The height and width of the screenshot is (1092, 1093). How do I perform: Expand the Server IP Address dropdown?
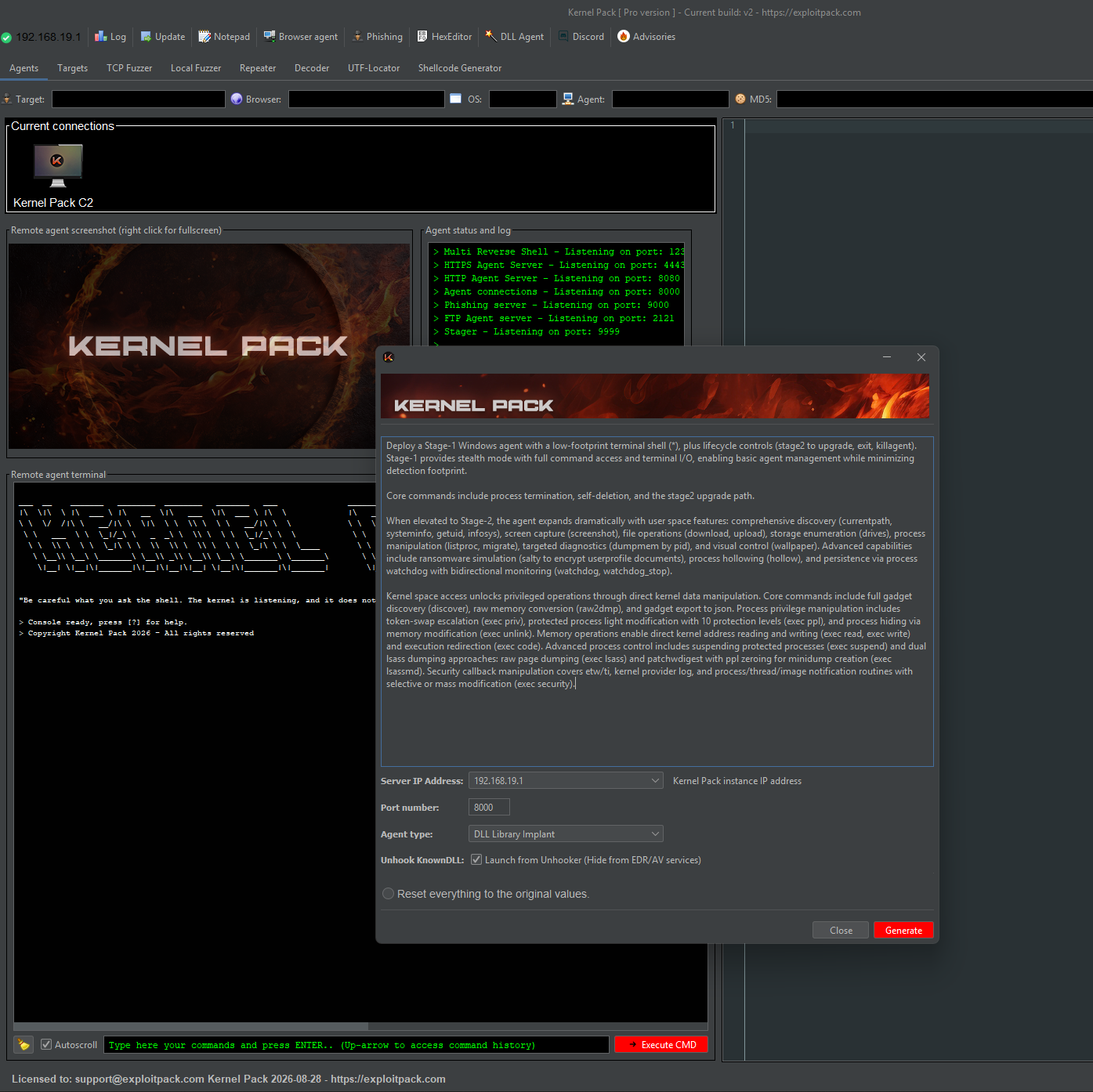656,780
